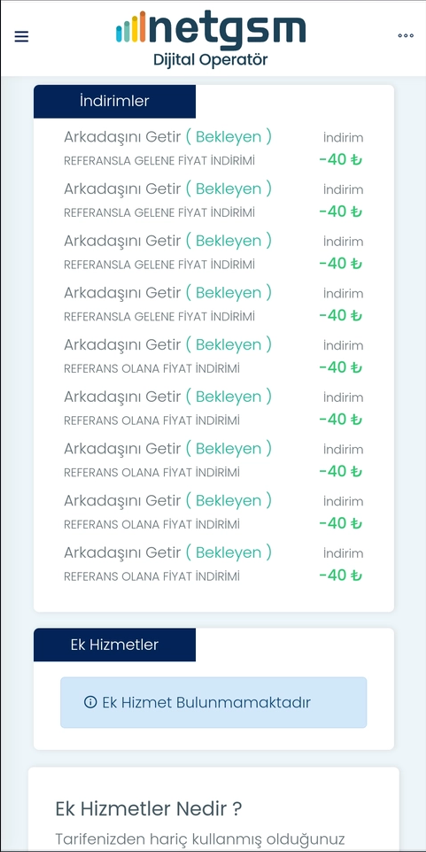
Task: Tap the Ek Hizmetler Nedir ? heading
Action: pyautogui.click(x=148, y=809)
